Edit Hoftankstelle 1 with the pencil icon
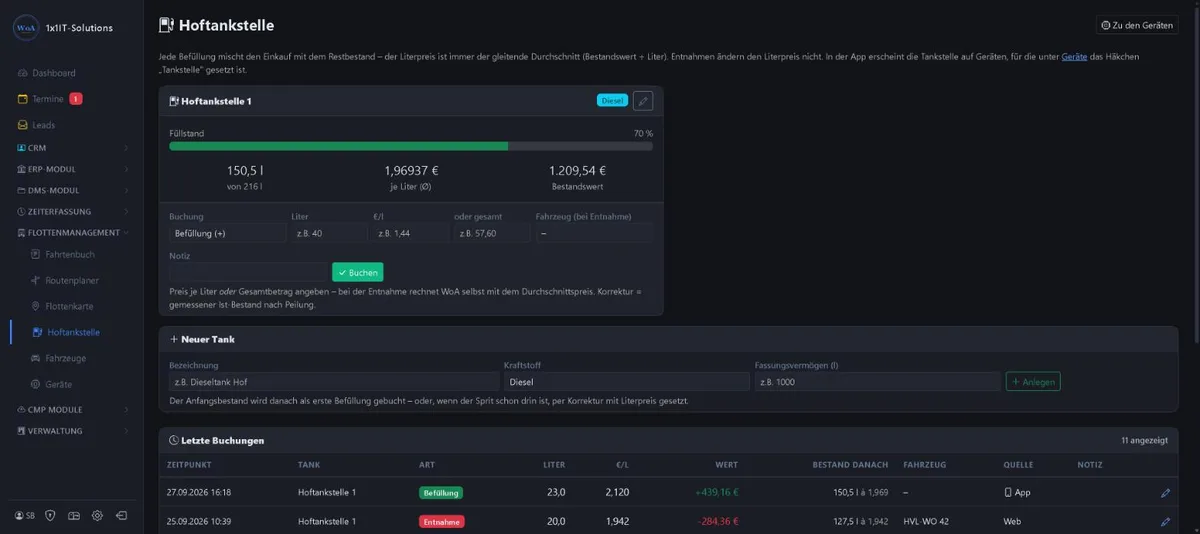The width and height of the screenshot is (1200, 534). coord(643,101)
